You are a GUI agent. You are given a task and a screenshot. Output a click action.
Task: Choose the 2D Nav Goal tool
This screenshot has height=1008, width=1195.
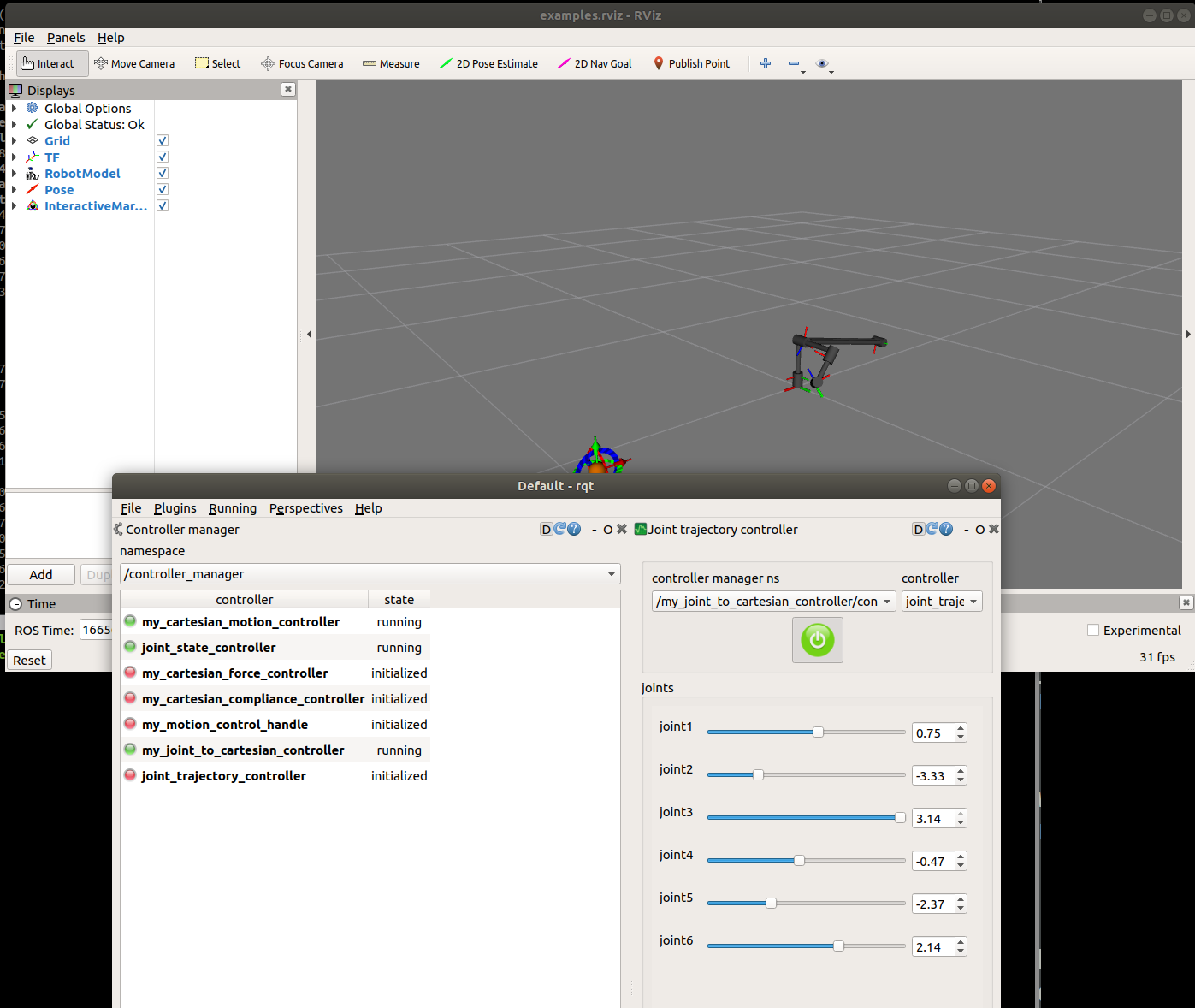pyautogui.click(x=595, y=63)
